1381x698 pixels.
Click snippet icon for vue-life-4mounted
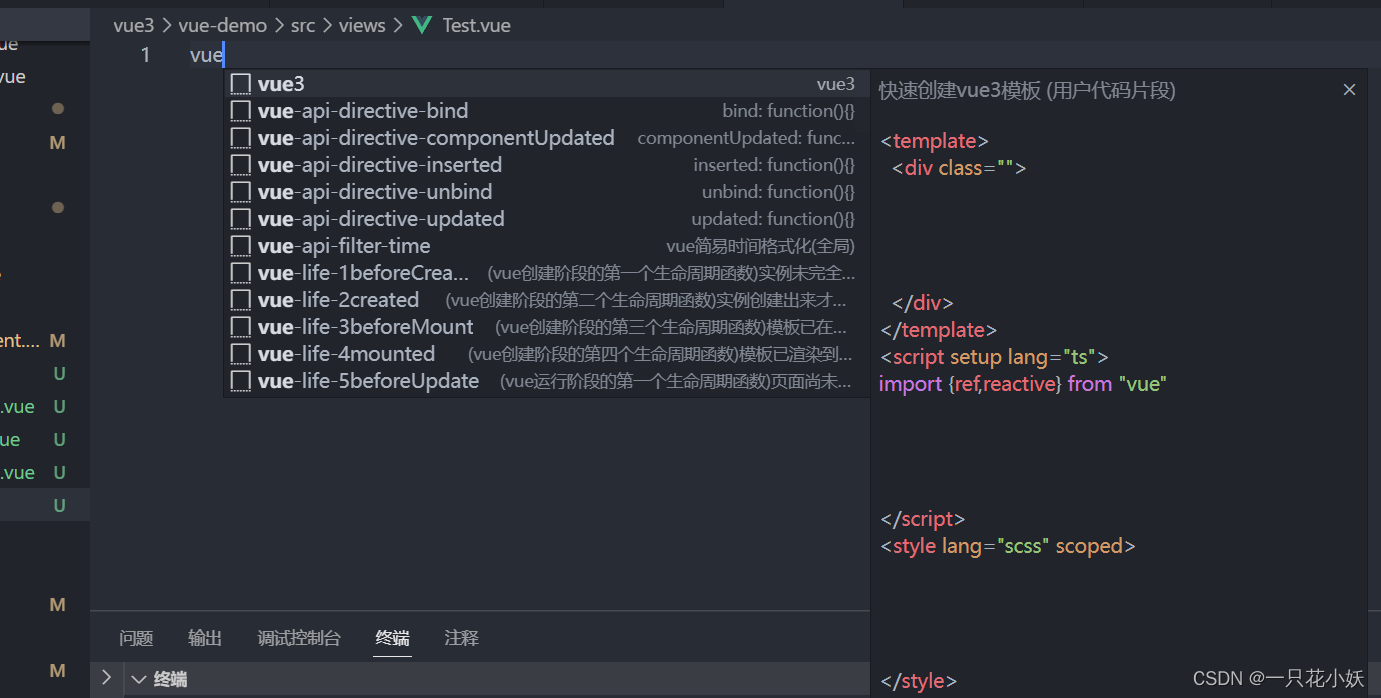tap(241, 354)
